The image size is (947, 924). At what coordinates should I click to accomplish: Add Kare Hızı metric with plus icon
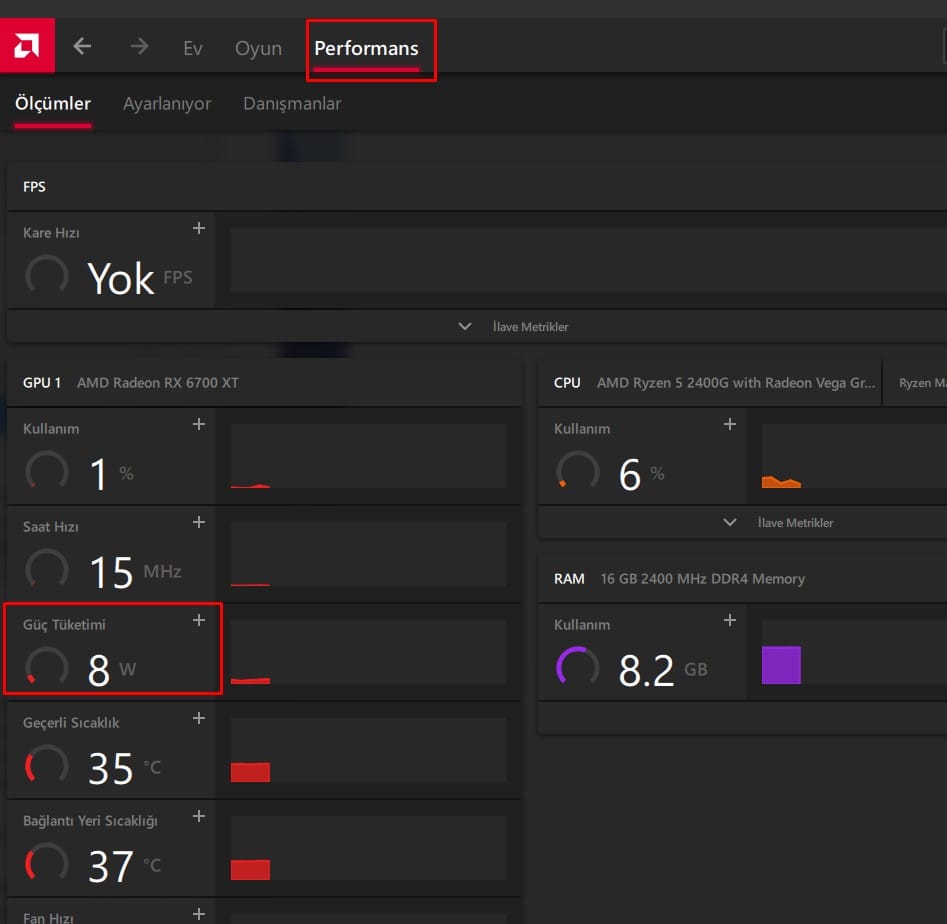(199, 228)
